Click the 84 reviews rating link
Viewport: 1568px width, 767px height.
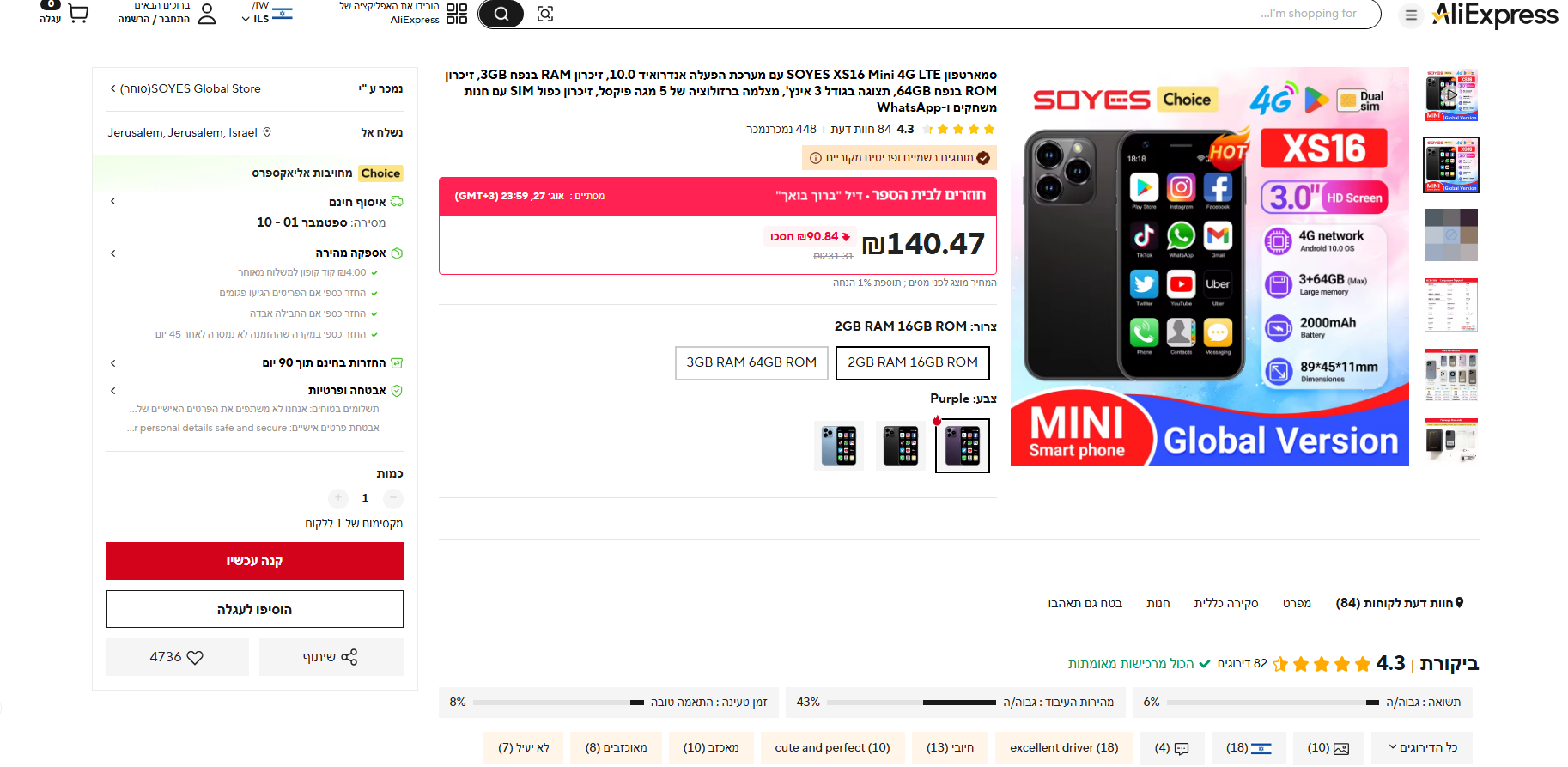pos(861,129)
